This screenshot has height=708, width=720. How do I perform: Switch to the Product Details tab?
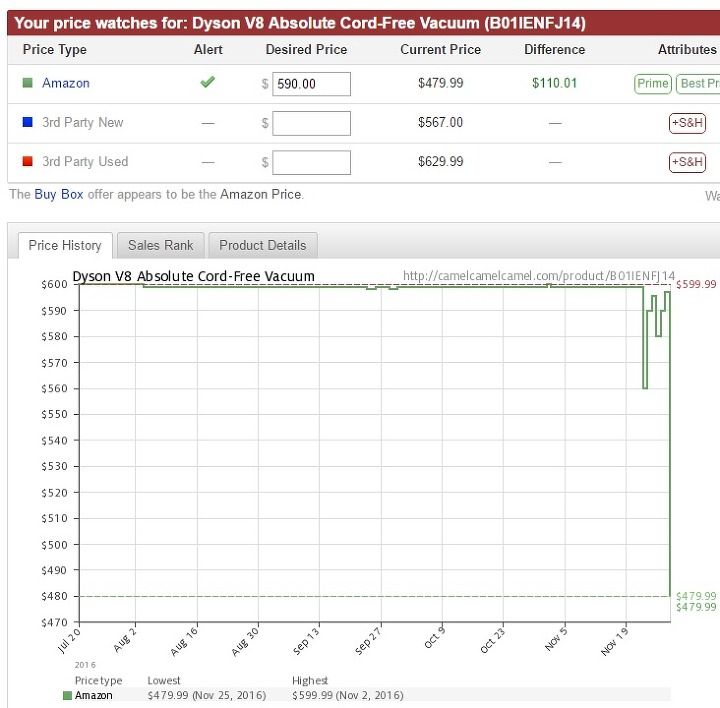click(x=263, y=245)
